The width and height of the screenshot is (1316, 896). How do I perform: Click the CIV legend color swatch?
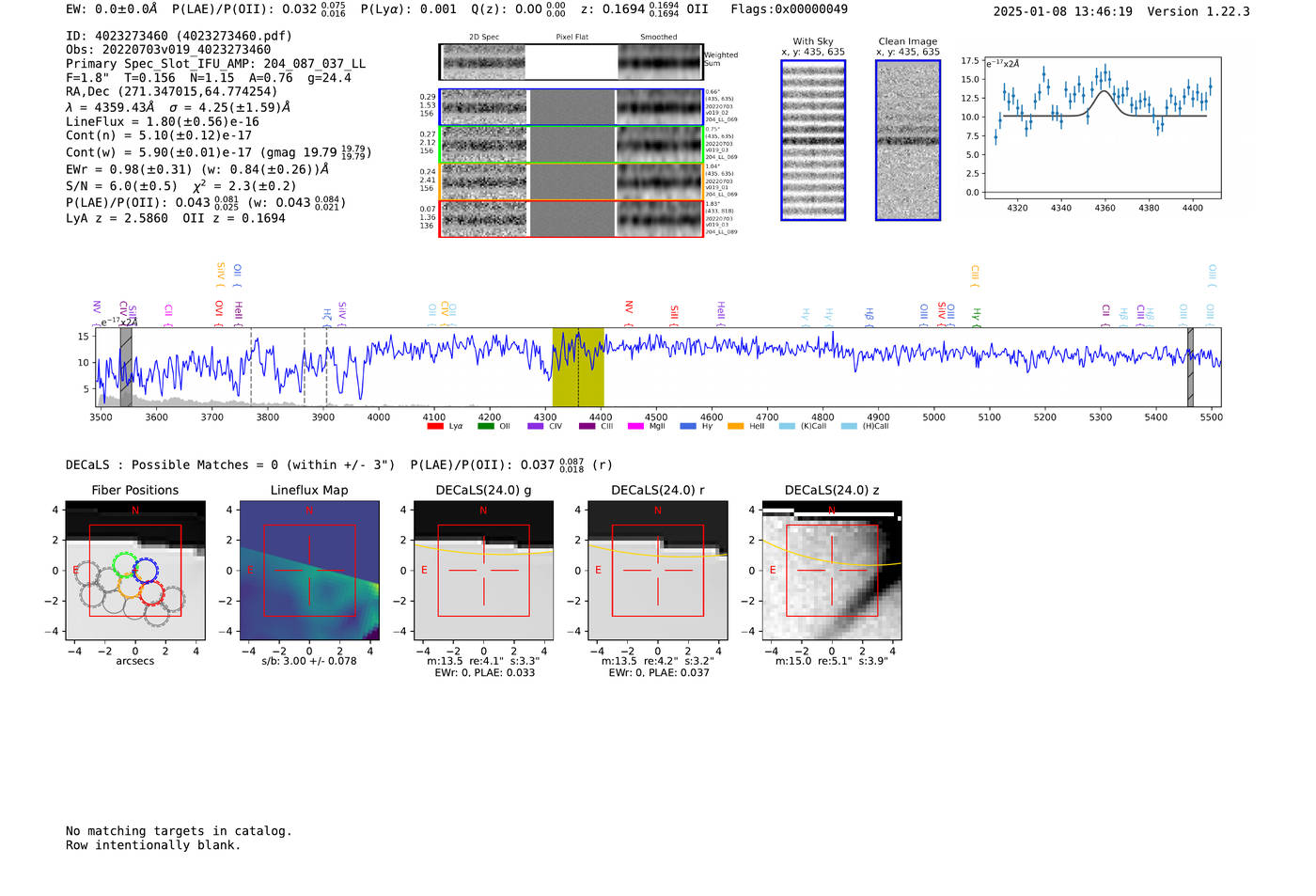(536, 426)
